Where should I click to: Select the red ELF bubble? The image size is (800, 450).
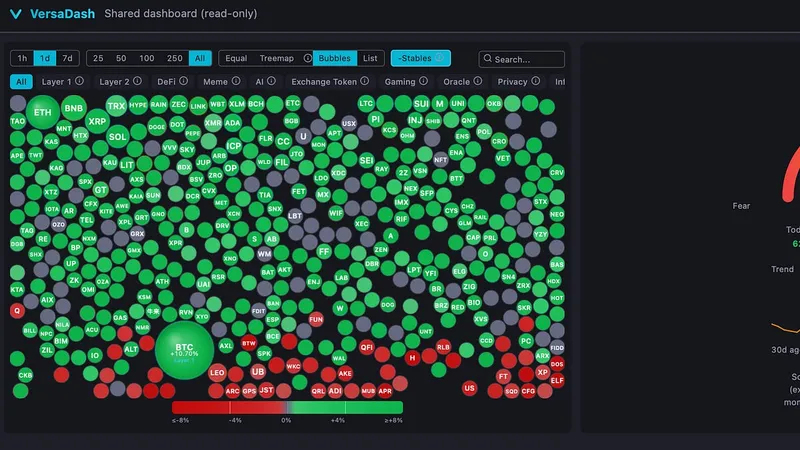557,381
